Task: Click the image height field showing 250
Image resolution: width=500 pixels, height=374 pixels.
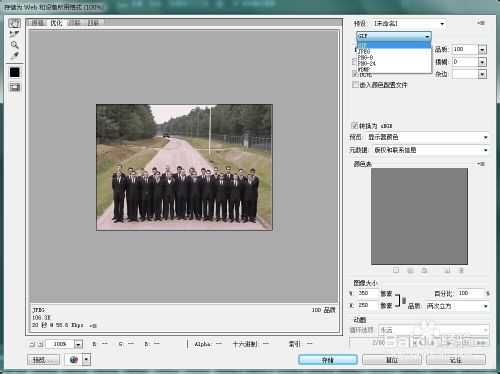Action: click(x=368, y=305)
